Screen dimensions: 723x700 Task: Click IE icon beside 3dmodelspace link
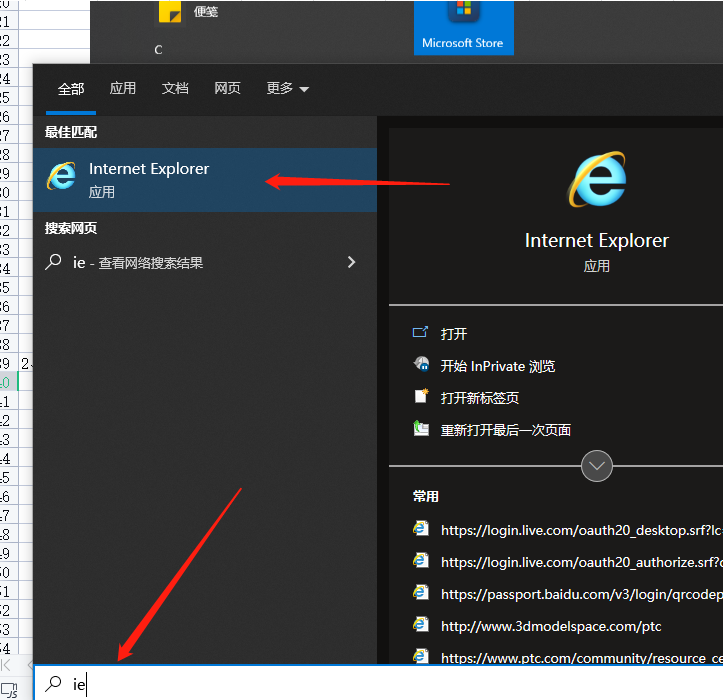[x=421, y=625]
